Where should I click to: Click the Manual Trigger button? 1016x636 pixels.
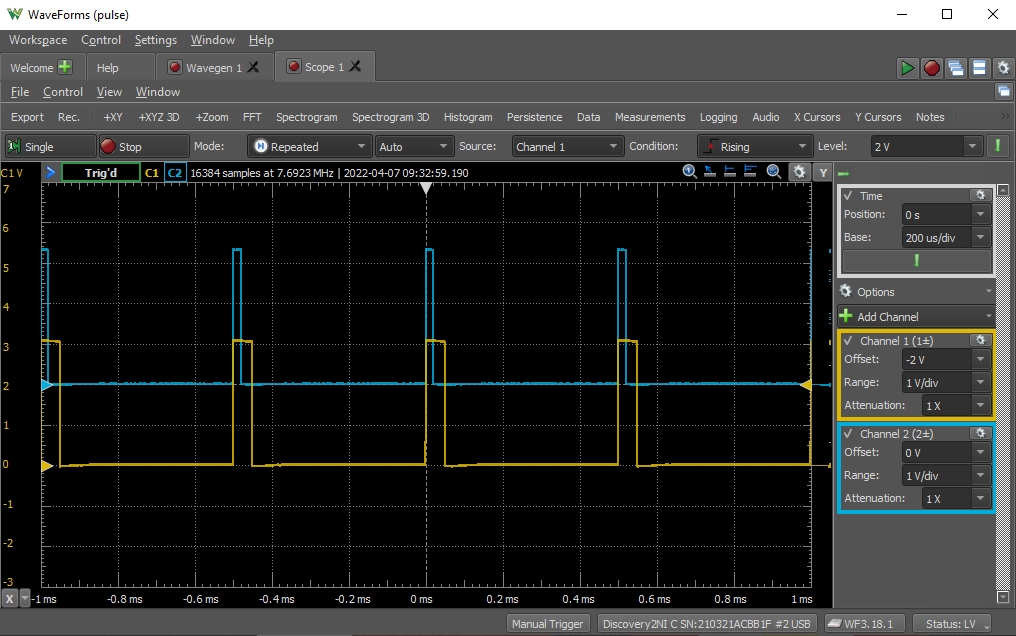tap(548, 624)
